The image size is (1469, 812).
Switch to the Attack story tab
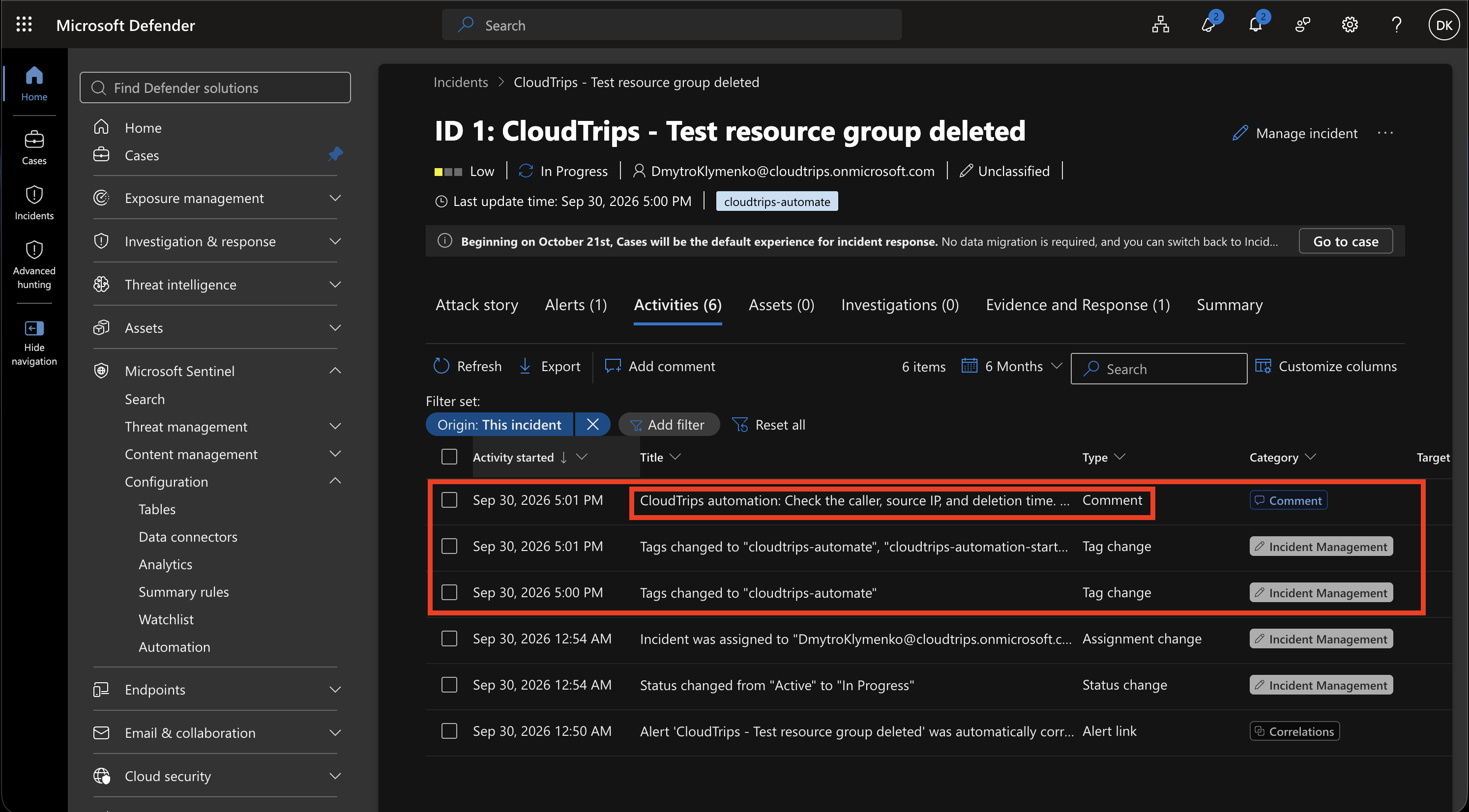point(477,305)
